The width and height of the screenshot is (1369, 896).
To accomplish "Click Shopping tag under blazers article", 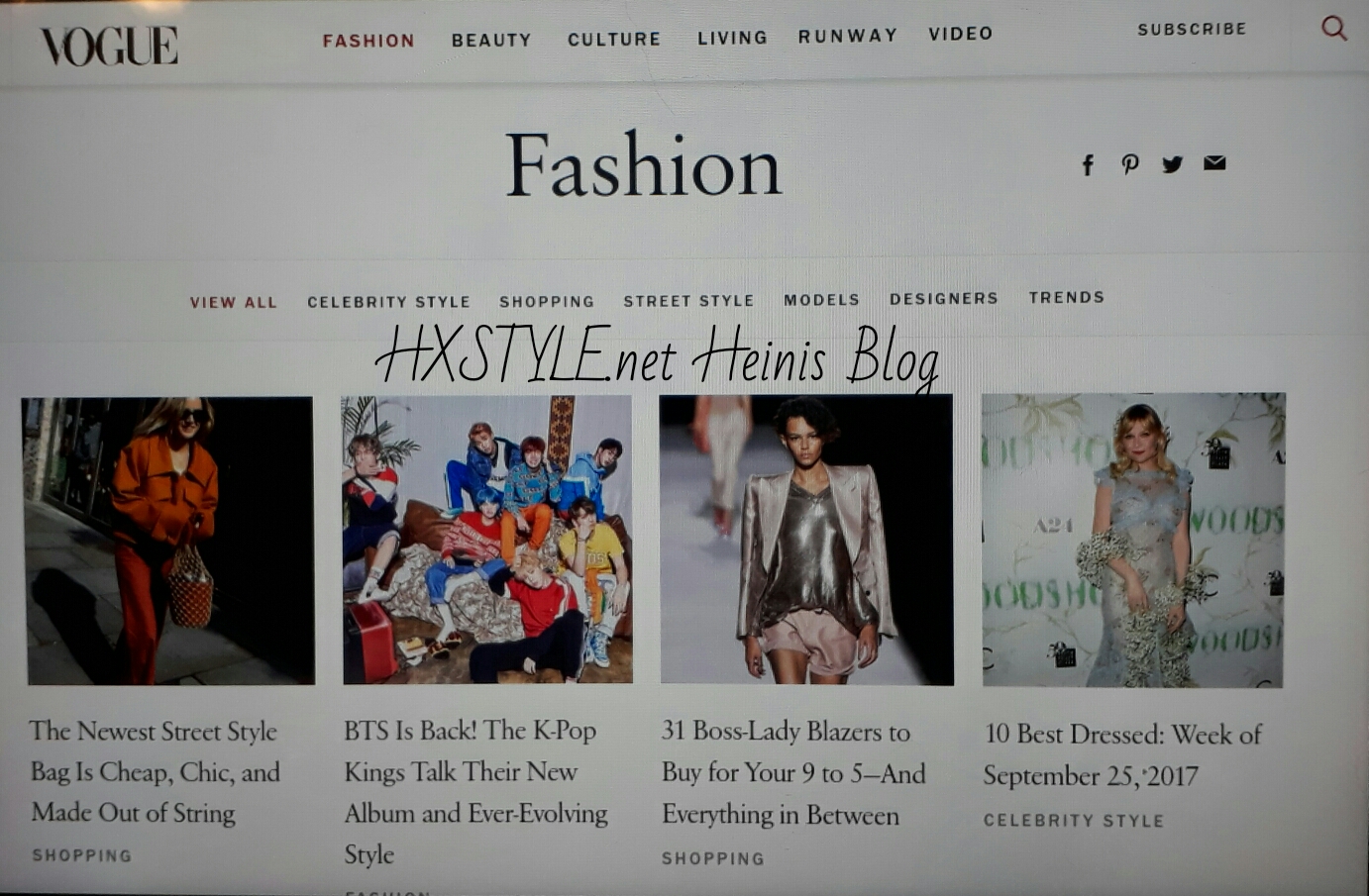I will [x=713, y=858].
